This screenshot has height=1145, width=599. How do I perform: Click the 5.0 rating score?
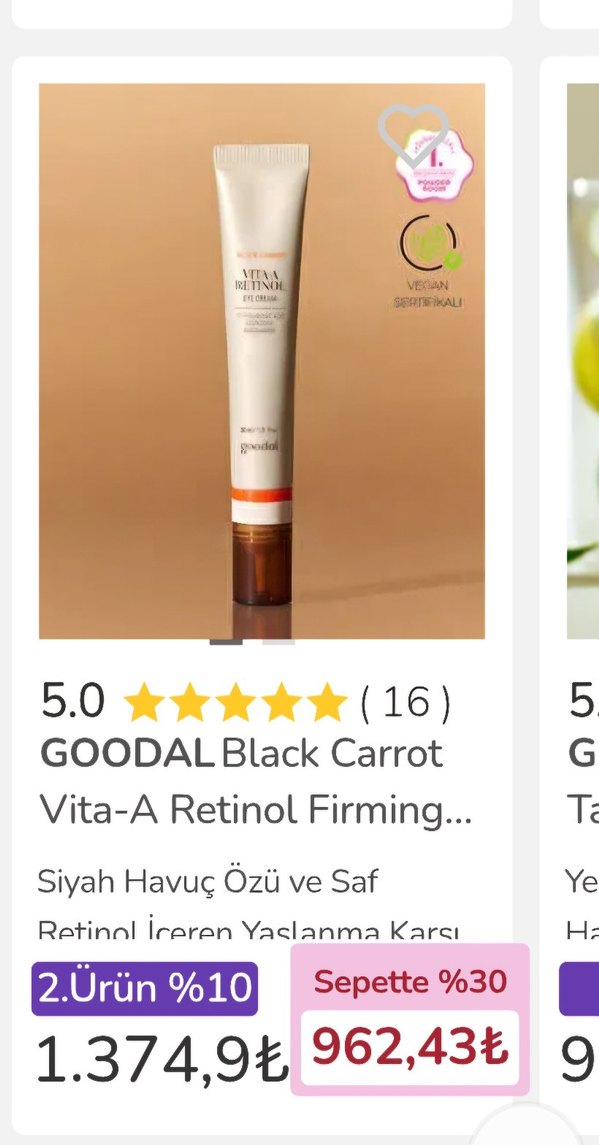coord(72,702)
